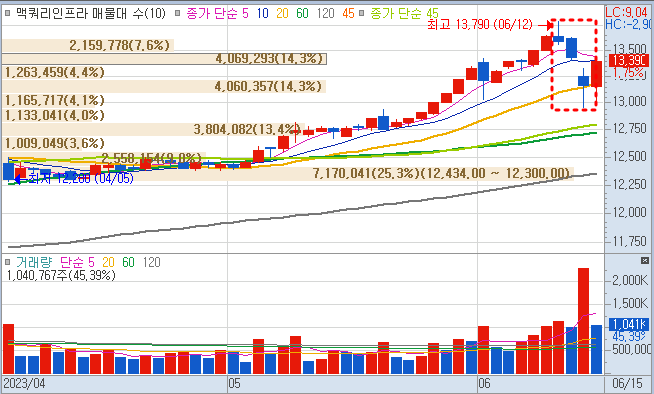This screenshot has height=394, width=654.
Task: Click the 13,000 price axis label
Action: tap(630, 101)
